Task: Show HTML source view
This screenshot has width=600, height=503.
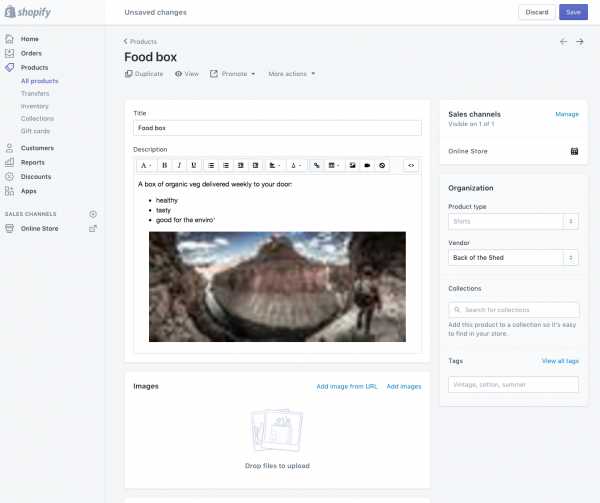Action: pos(411,165)
